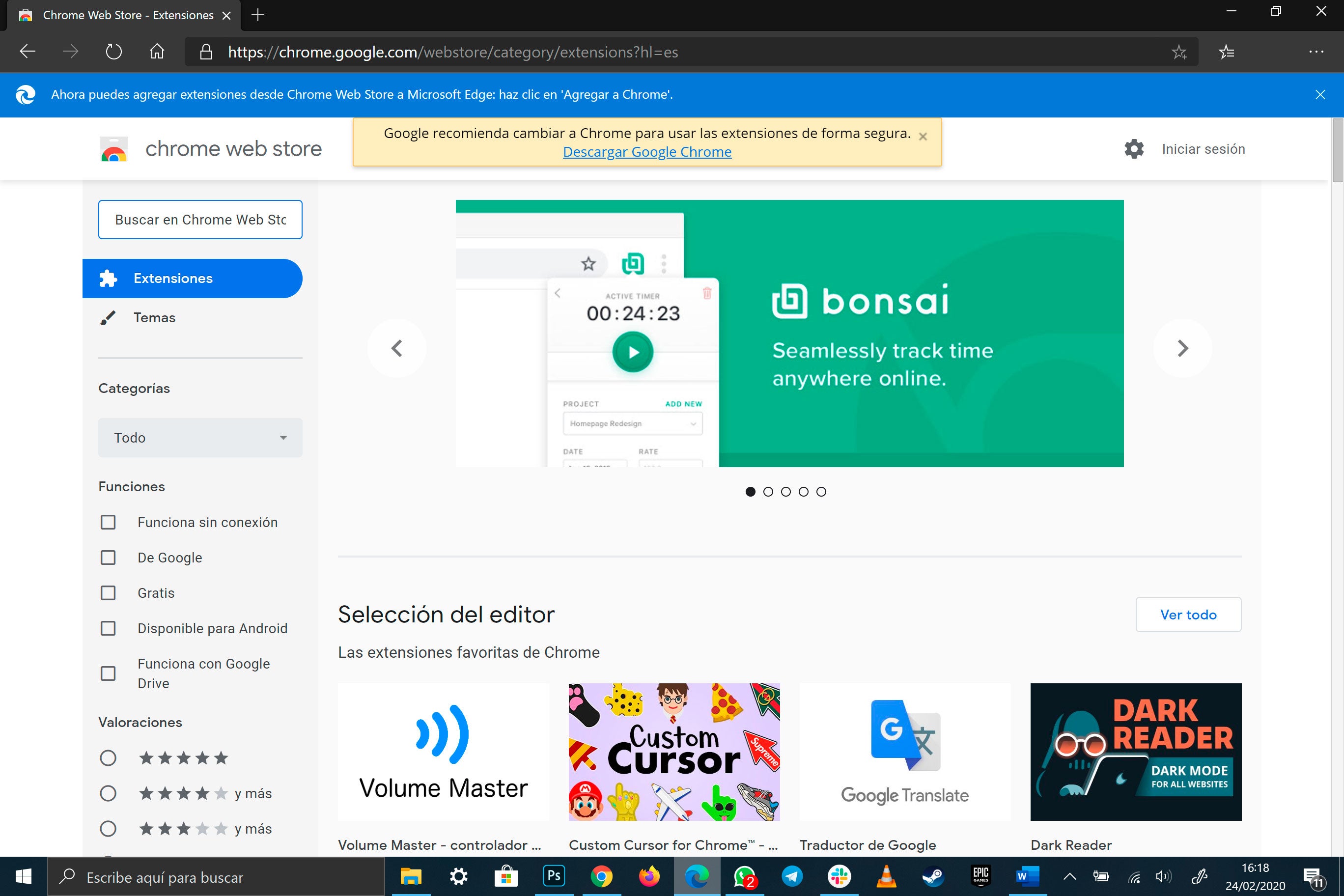Open Epic Games launcher from taskbar
Viewport: 1344px width, 896px height.
(x=980, y=876)
